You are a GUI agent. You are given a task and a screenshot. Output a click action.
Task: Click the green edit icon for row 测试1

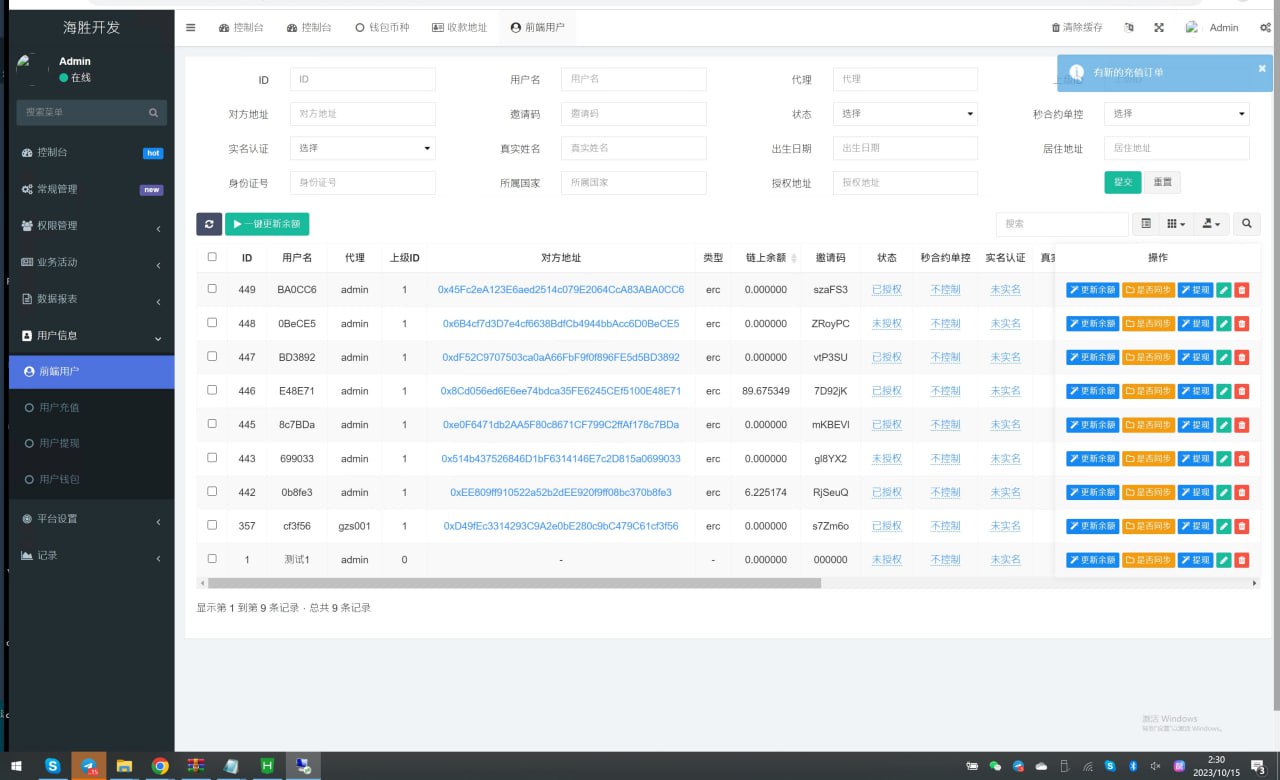(x=1223, y=560)
